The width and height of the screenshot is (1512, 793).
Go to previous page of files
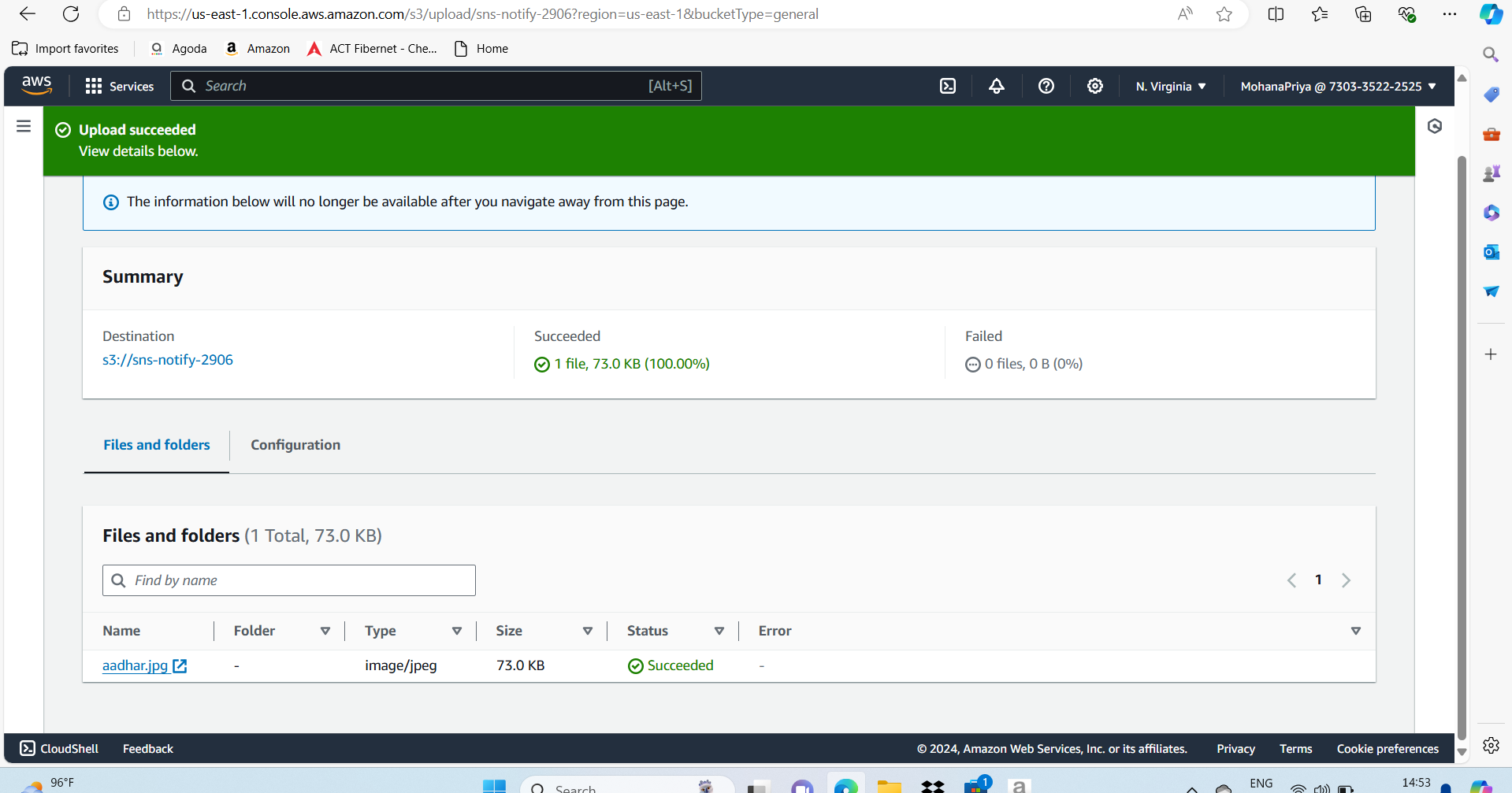point(1291,580)
